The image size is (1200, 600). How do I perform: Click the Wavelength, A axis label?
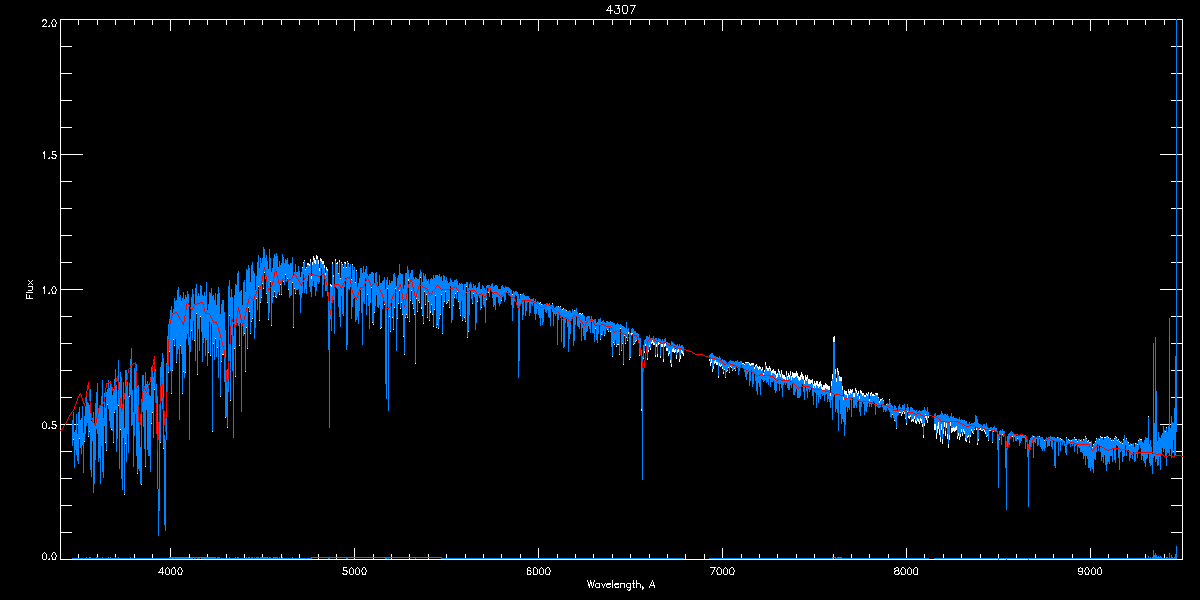click(621, 584)
